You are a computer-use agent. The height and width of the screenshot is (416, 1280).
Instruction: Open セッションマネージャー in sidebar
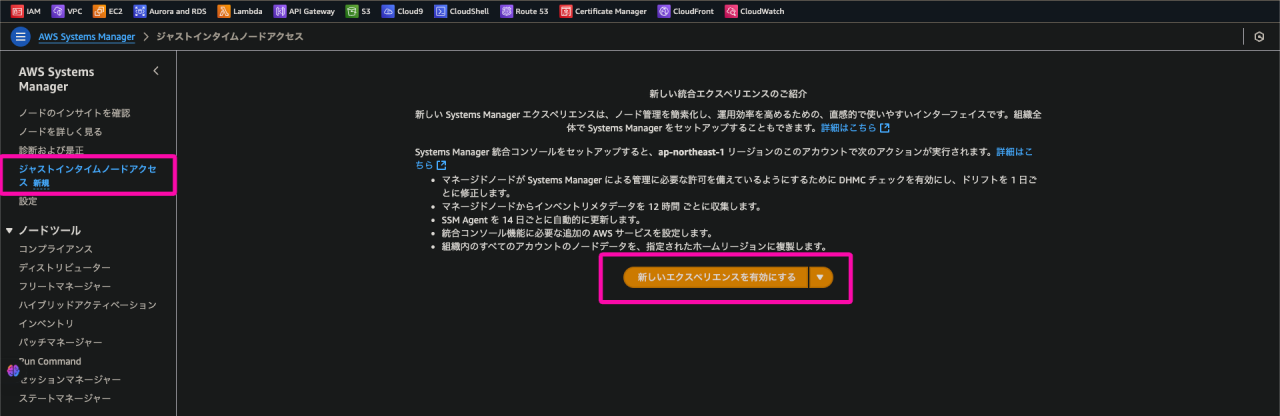click(69, 380)
